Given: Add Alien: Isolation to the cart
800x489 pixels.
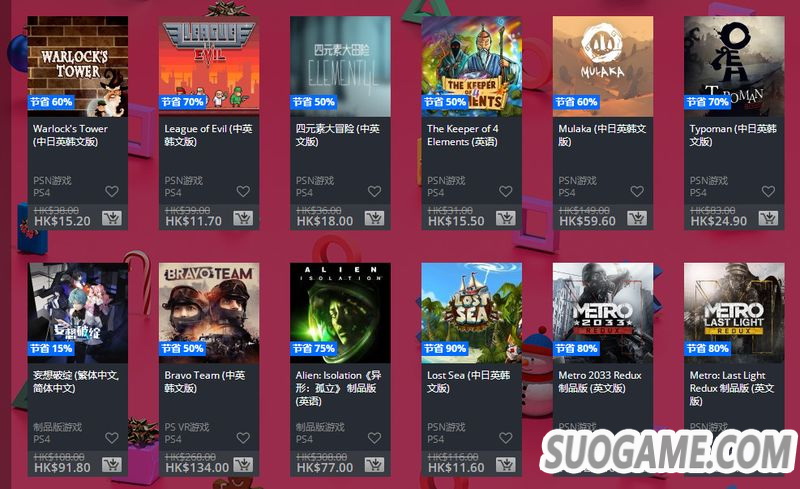Looking at the screenshot, I should [x=374, y=465].
